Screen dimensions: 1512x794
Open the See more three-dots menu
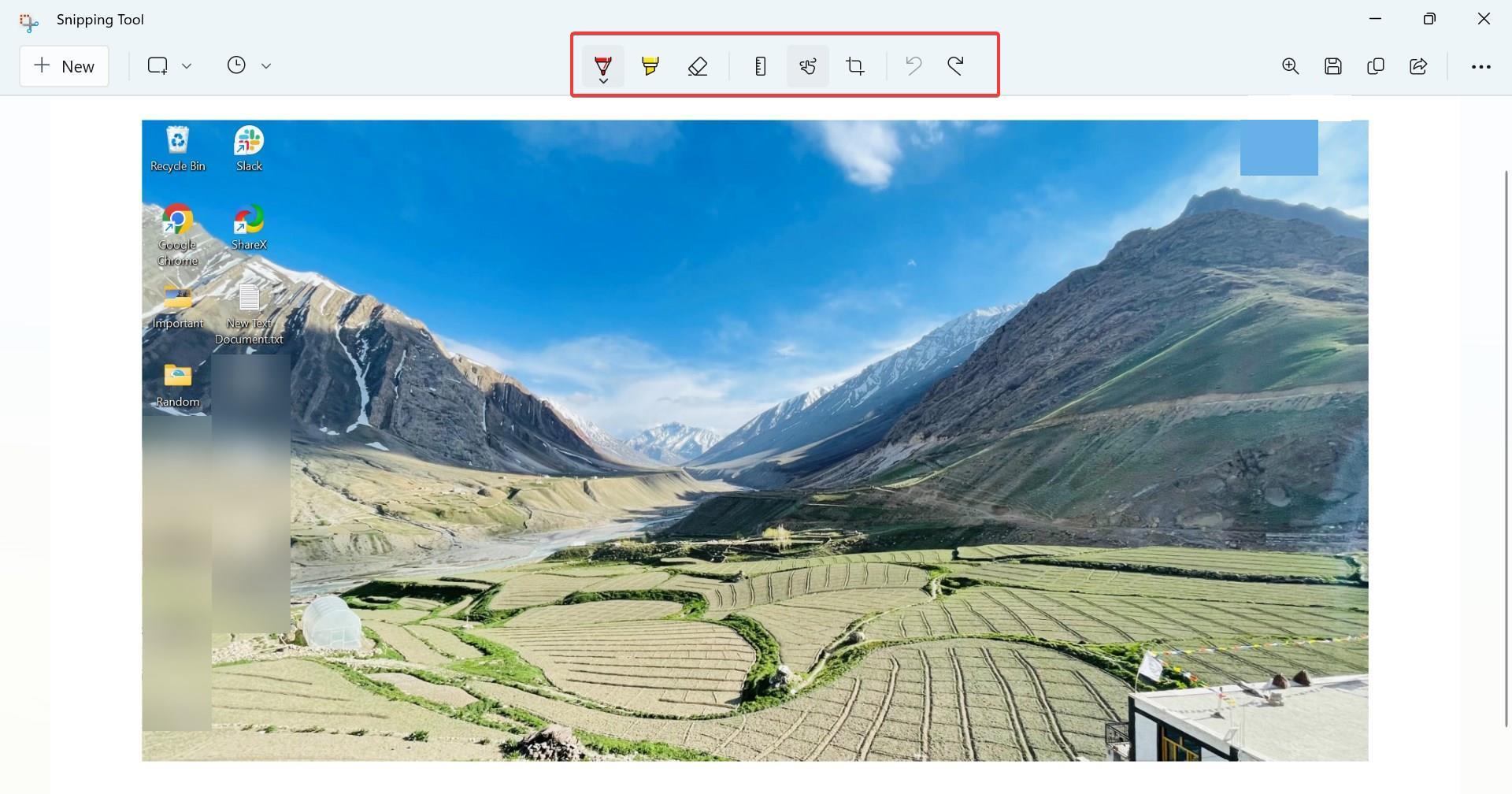1481,67
